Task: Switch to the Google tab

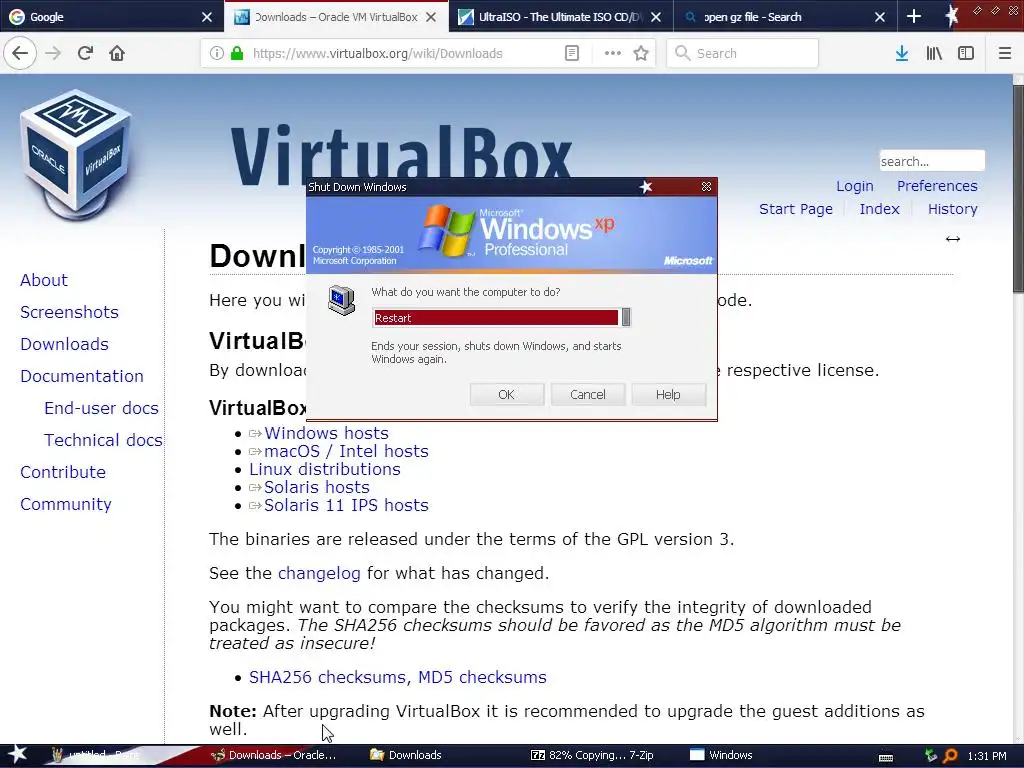Action: coord(112,16)
